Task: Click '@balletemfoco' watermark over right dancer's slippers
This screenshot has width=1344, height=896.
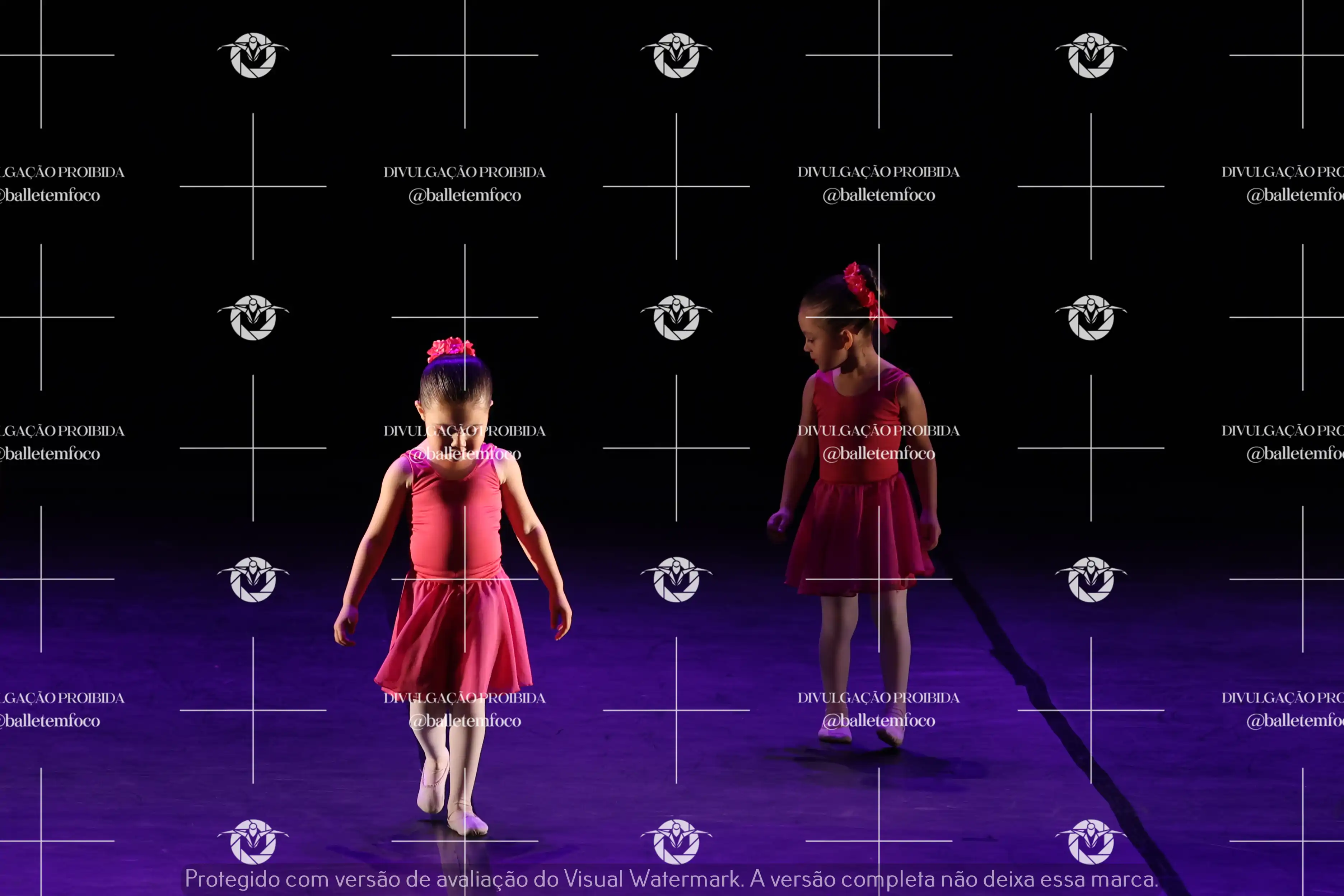Action: (x=878, y=721)
